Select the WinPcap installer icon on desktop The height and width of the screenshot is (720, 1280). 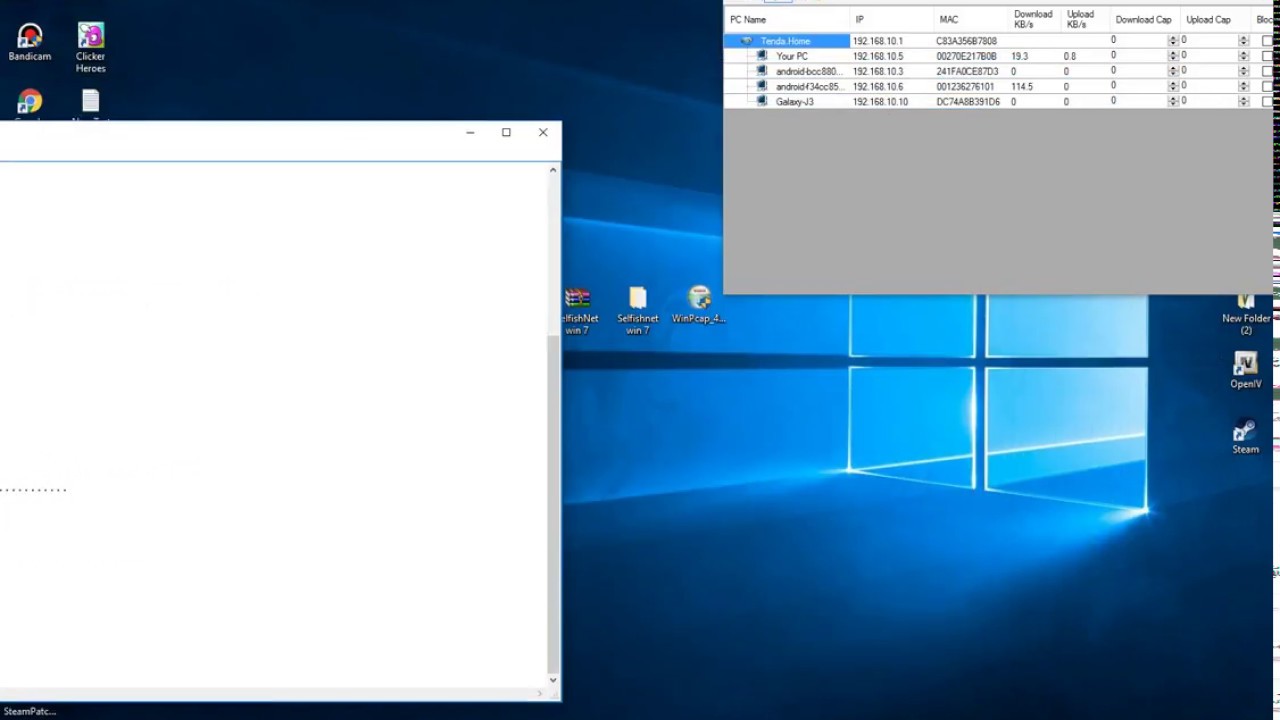(x=698, y=306)
